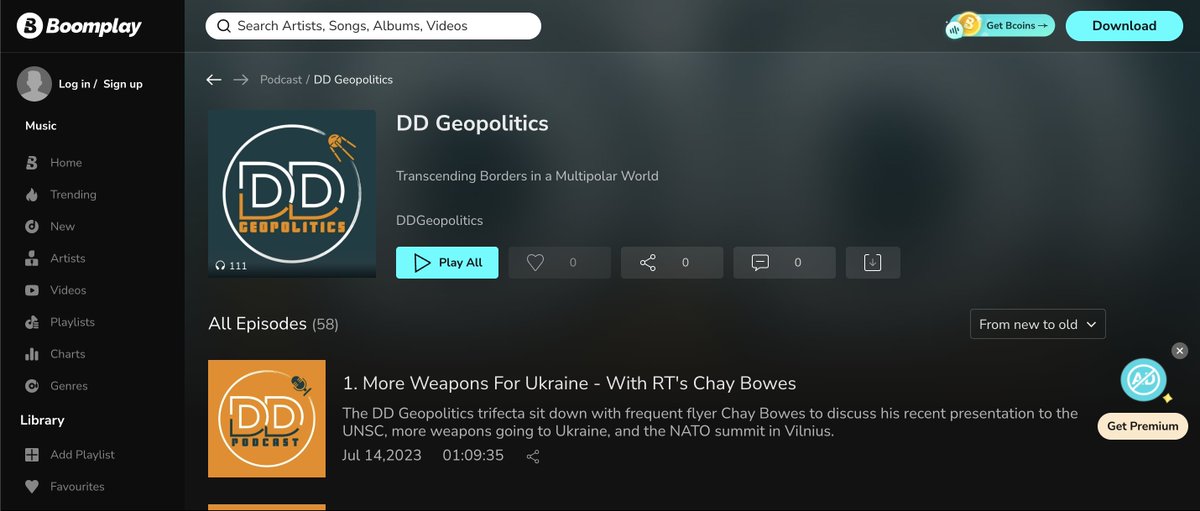Click the Charts bar graph icon
This screenshot has height=511, width=1200.
[x=31, y=355]
